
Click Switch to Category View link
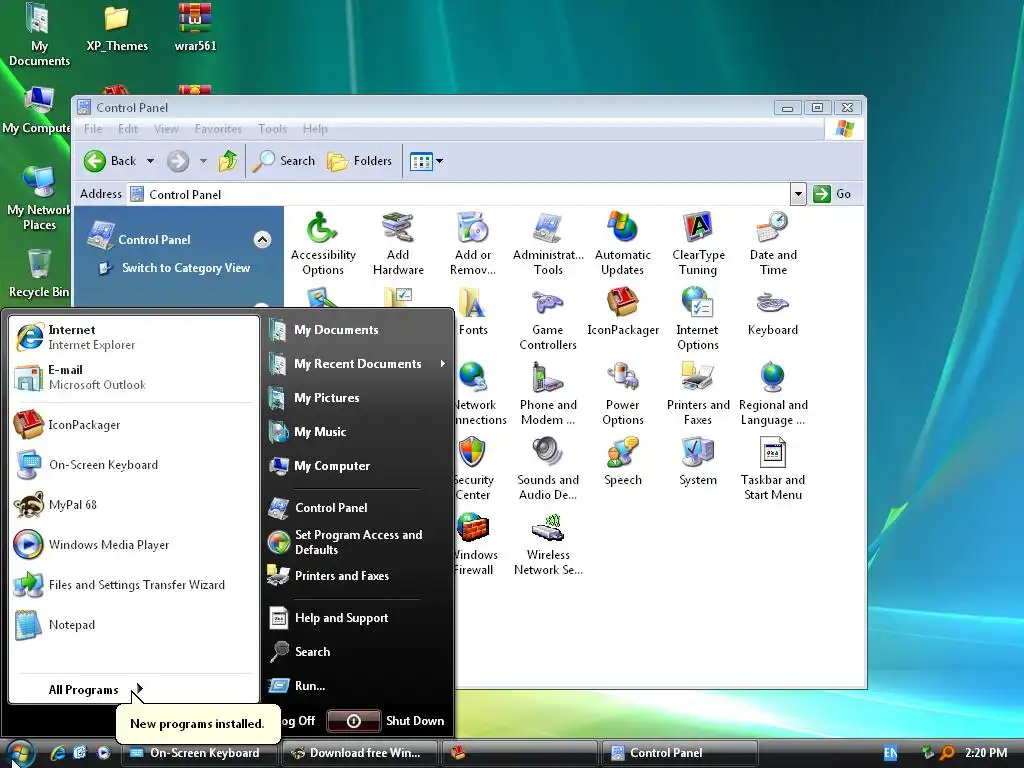tap(186, 268)
